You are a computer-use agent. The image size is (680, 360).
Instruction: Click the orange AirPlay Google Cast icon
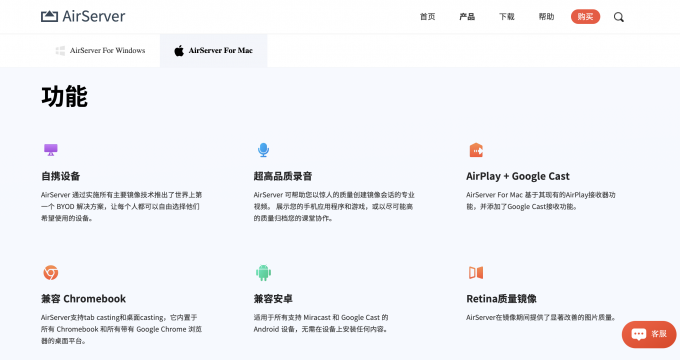(476, 150)
